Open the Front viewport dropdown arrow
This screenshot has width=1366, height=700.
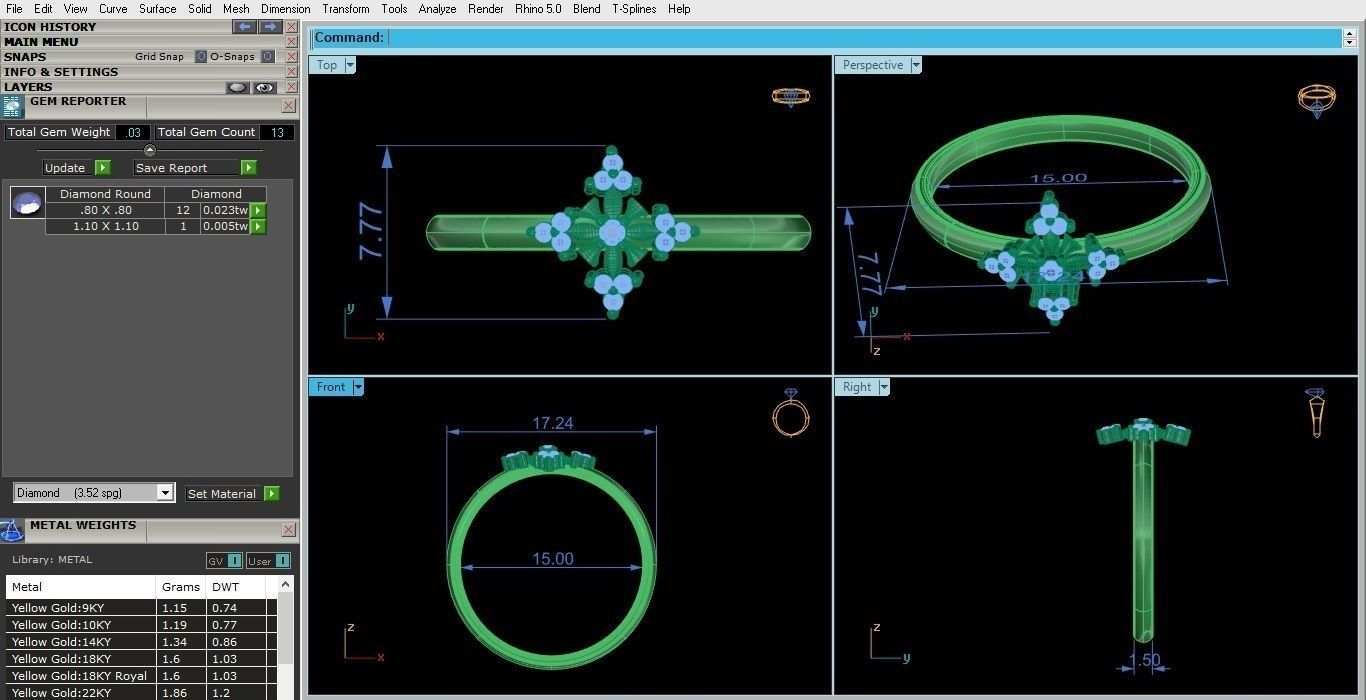click(x=358, y=387)
